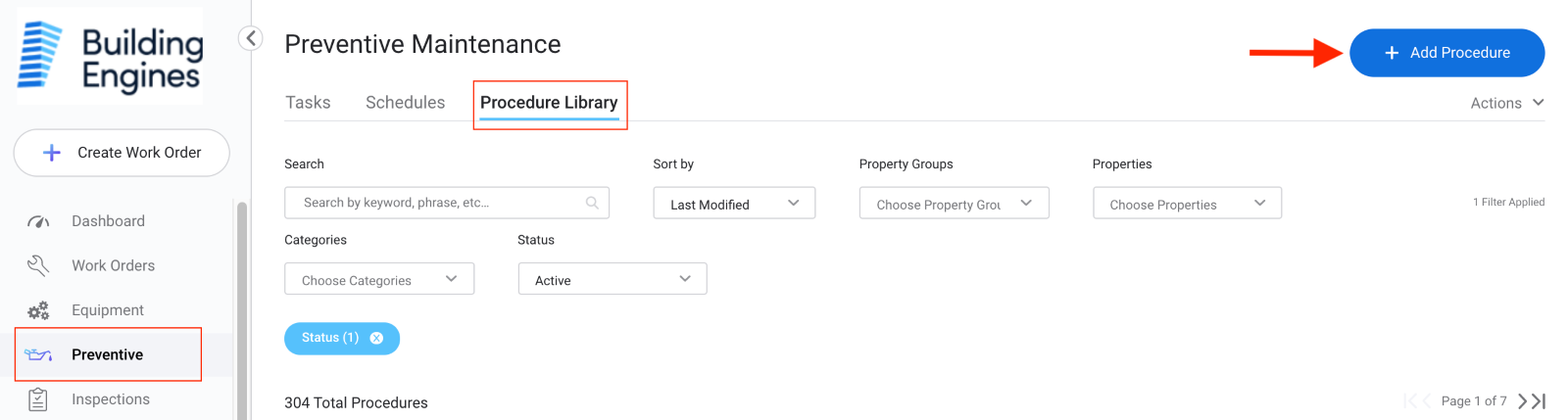Click the search magnifier icon
Image resolution: width=1568 pixels, height=420 pixels.
point(592,203)
